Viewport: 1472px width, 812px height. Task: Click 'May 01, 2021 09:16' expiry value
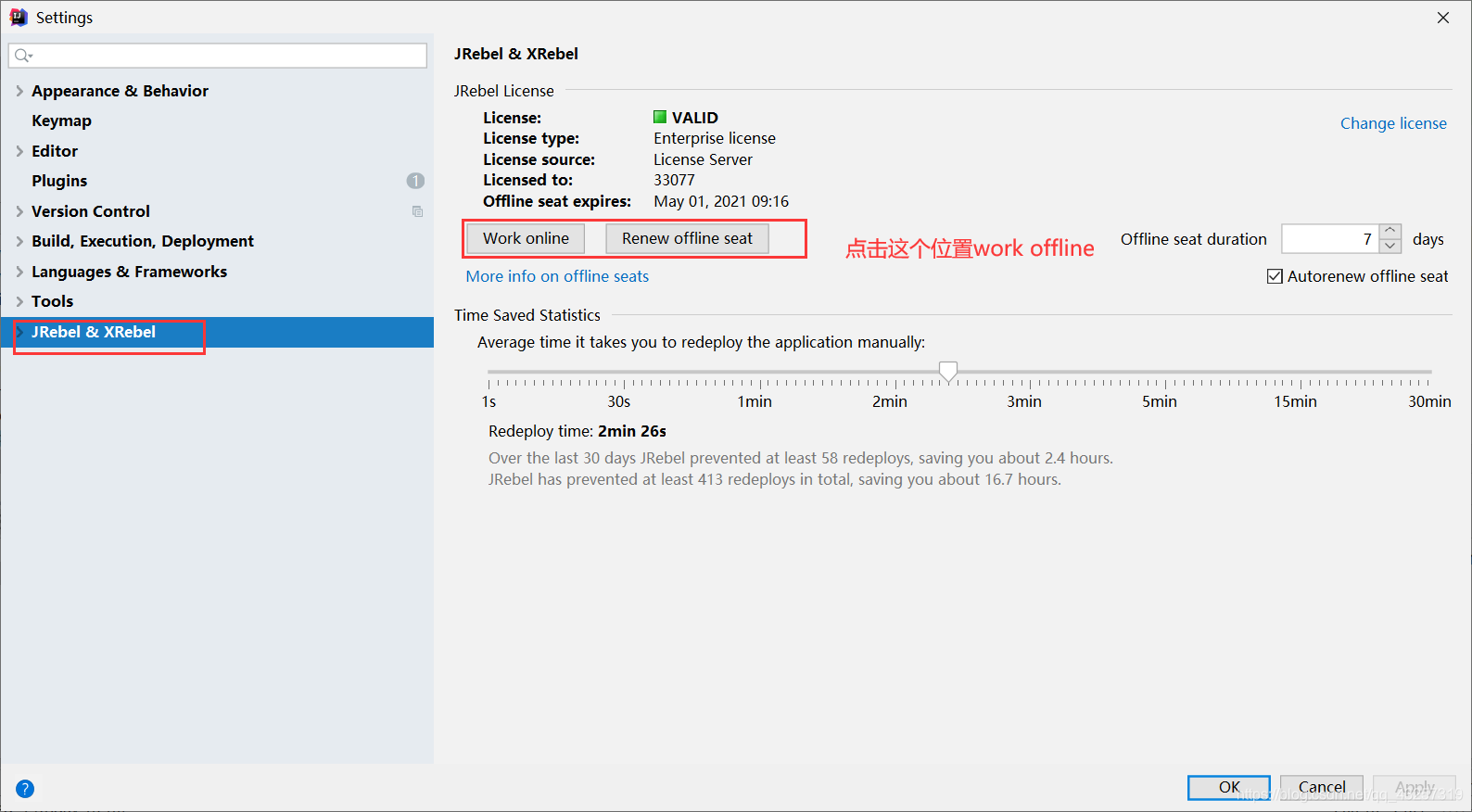721,201
